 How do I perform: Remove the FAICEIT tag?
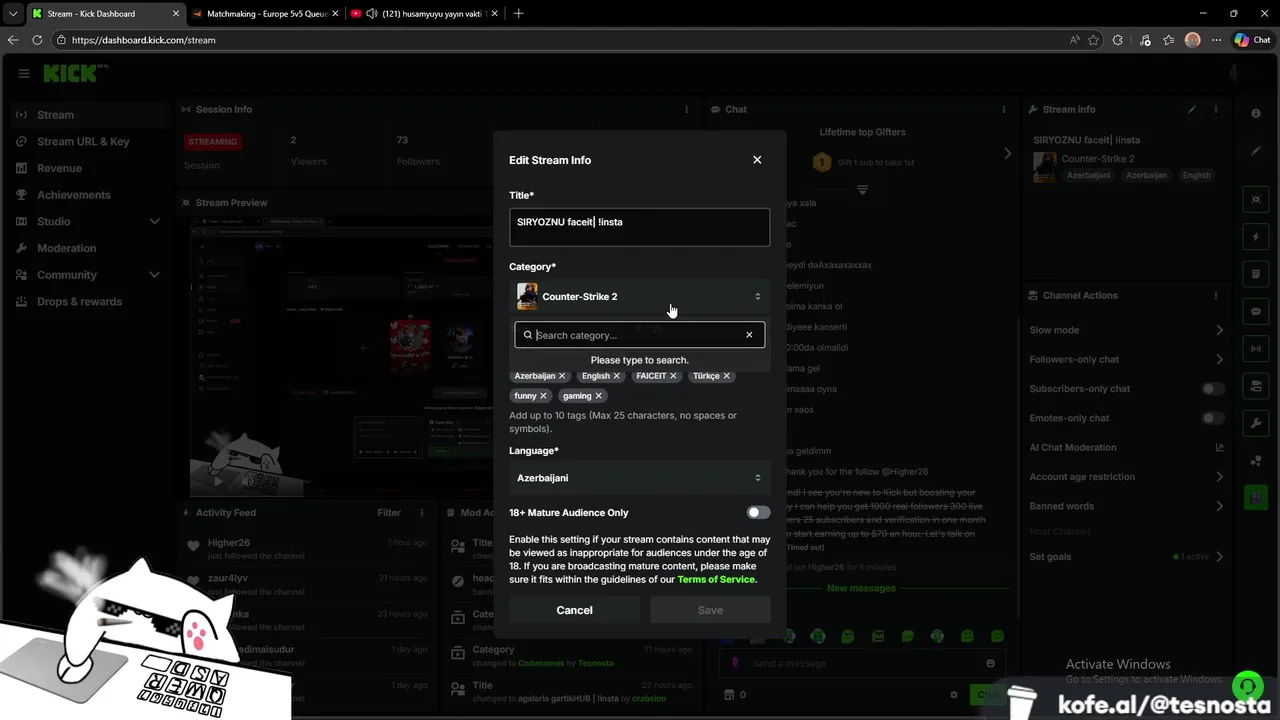(673, 376)
